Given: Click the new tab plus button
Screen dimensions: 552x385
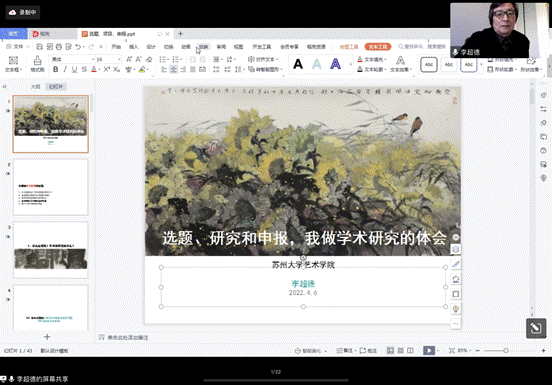Looking at the screenshot, I should pos(180,34).
